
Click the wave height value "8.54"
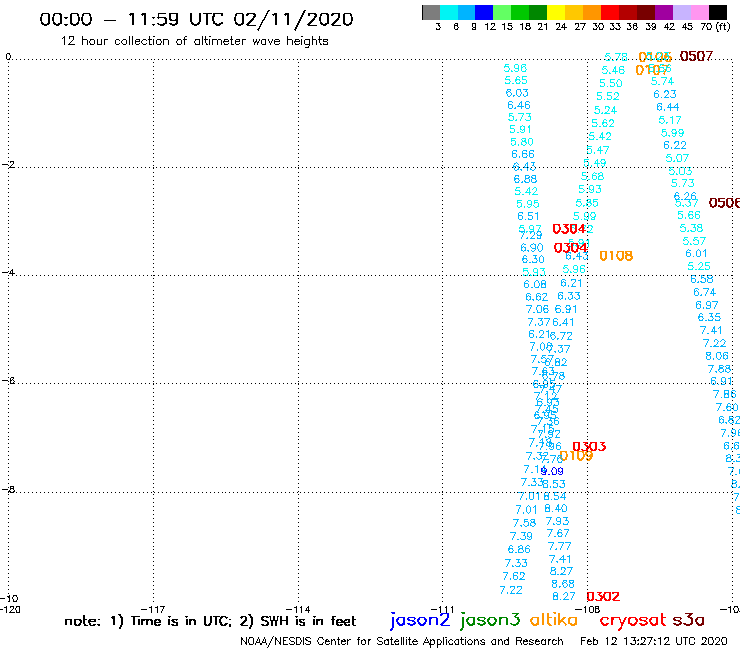coord(555,496)
